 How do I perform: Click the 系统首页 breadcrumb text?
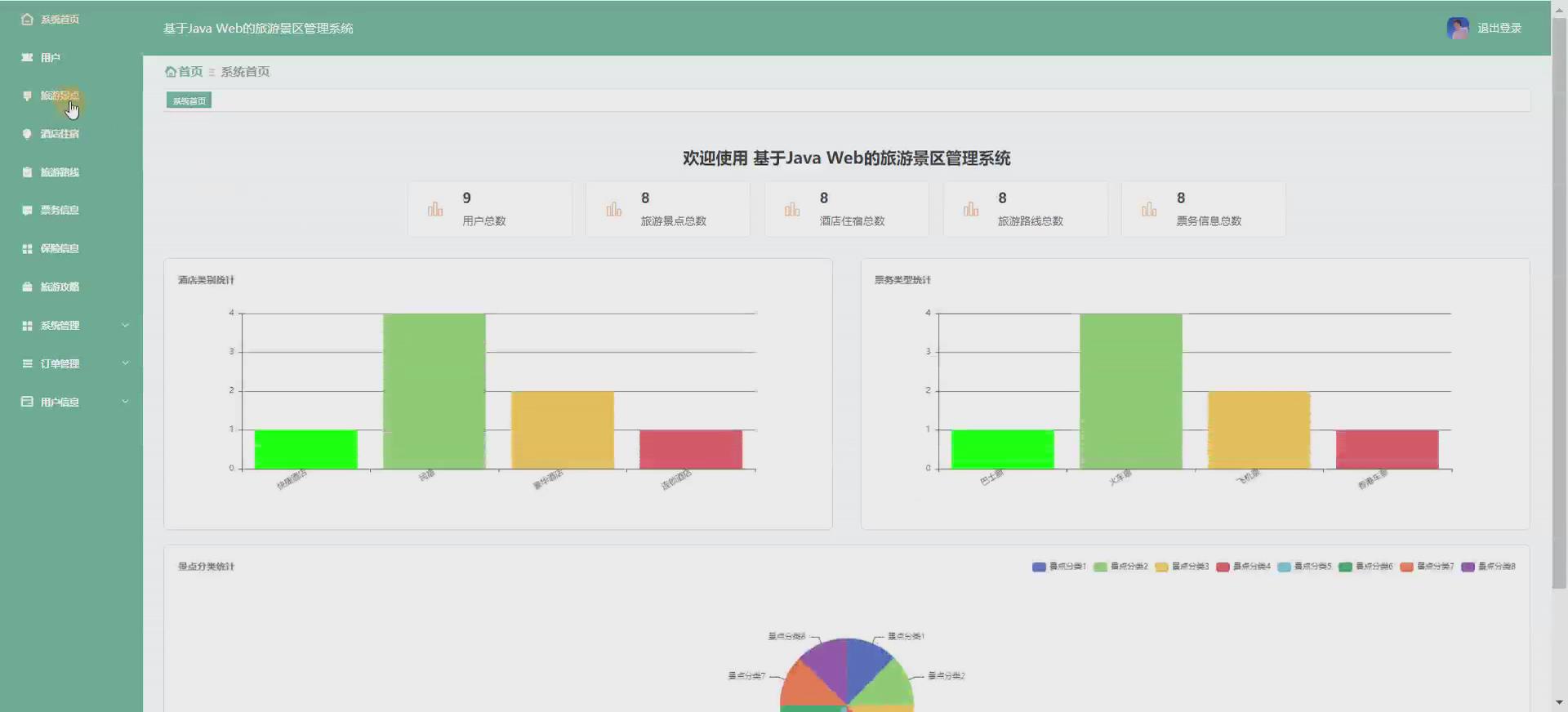[245, 72]
